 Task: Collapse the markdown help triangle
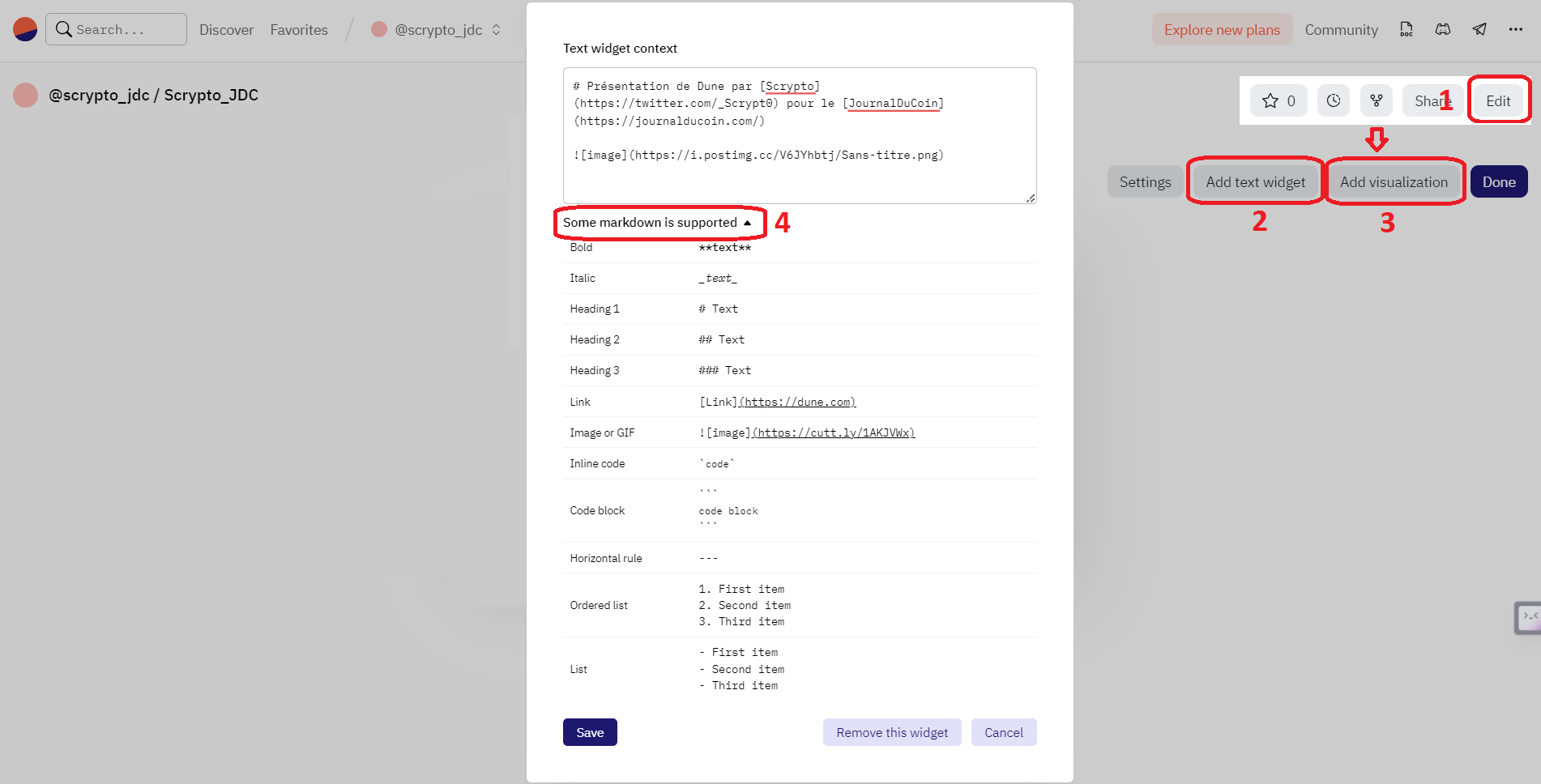point(747,223)
